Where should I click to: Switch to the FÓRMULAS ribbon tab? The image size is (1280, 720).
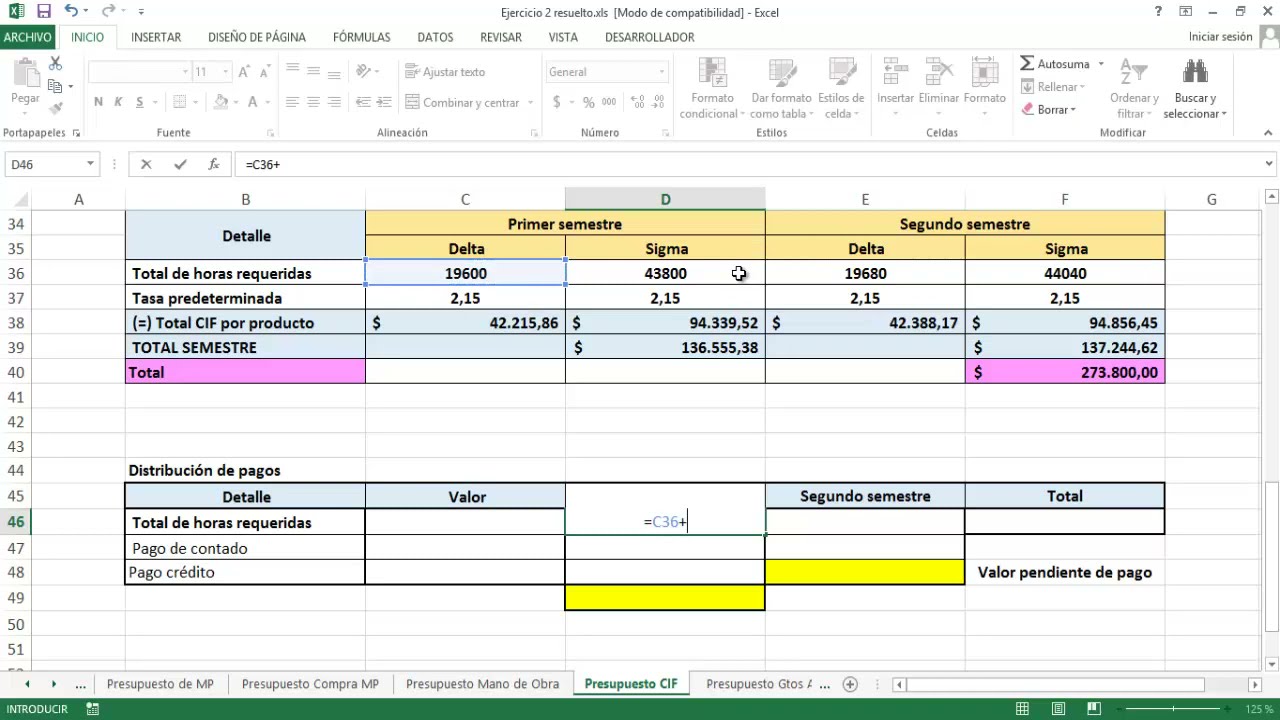tap(361, 37)
